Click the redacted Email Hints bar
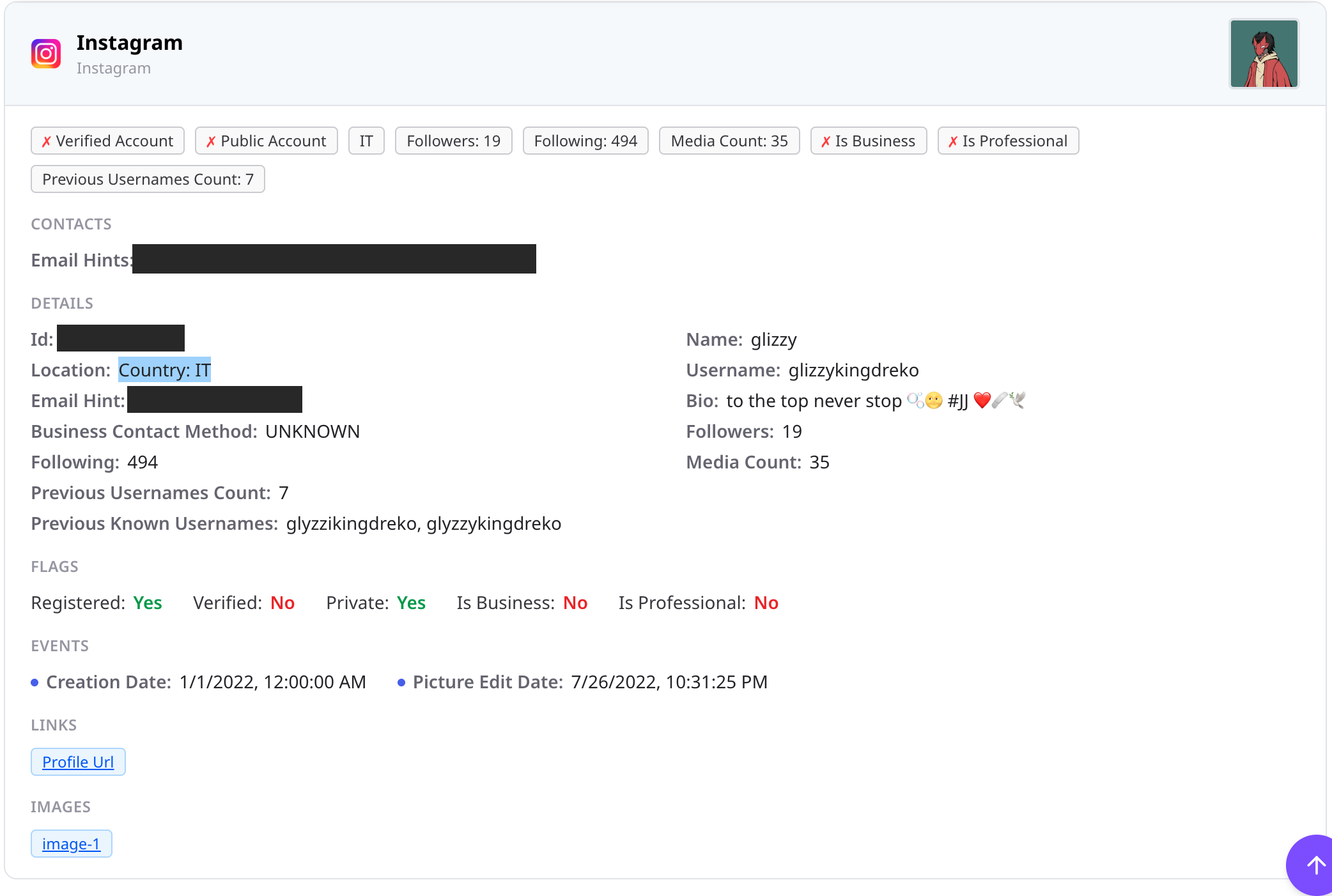The width and height of the screenshot is (1332, 896). [334, 259]
